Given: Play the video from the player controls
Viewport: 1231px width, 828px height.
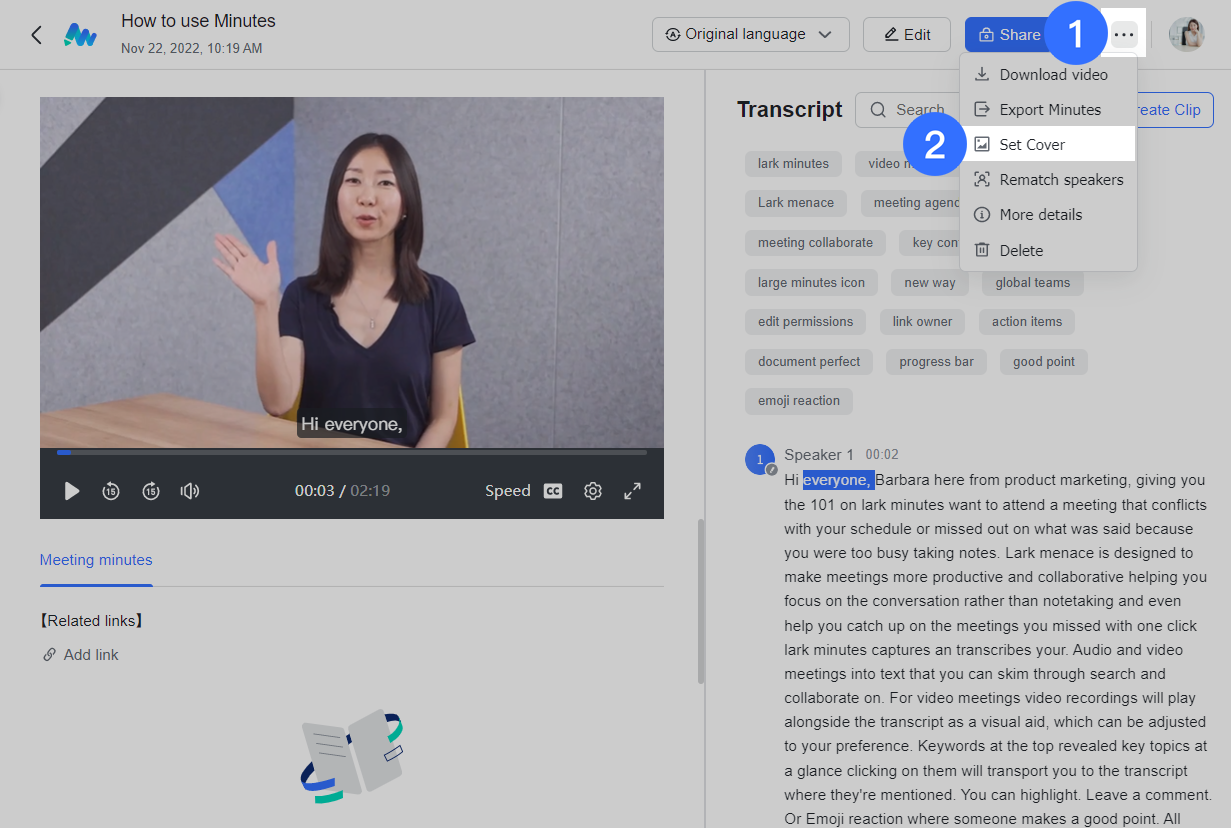Looking at the screenshot, I should pyautogui.click(x=71, y=490).
